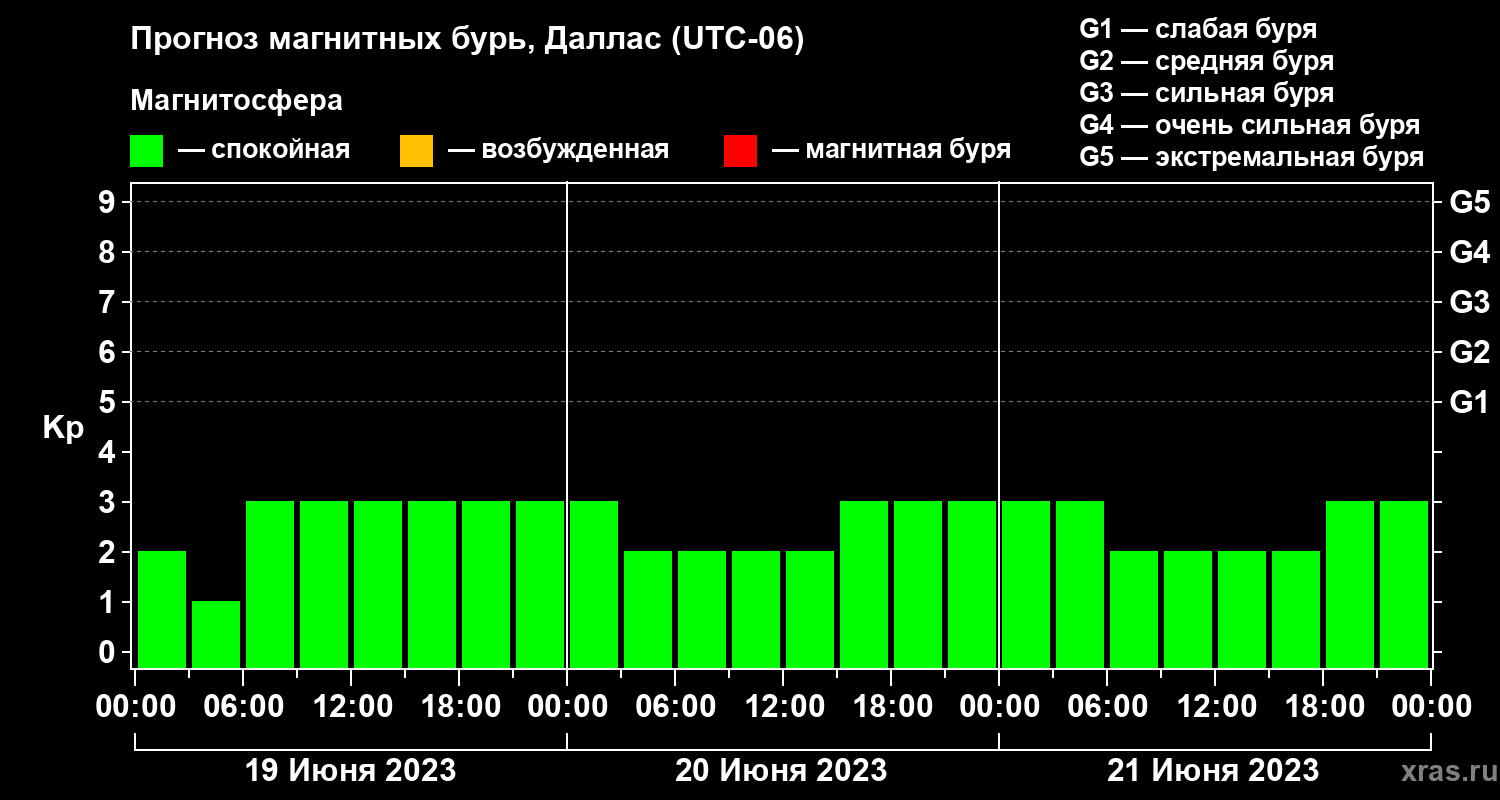Click the date label '20 Июня 2023'
This screenshot has width=1500, height=800.
(x=781, y=771)
